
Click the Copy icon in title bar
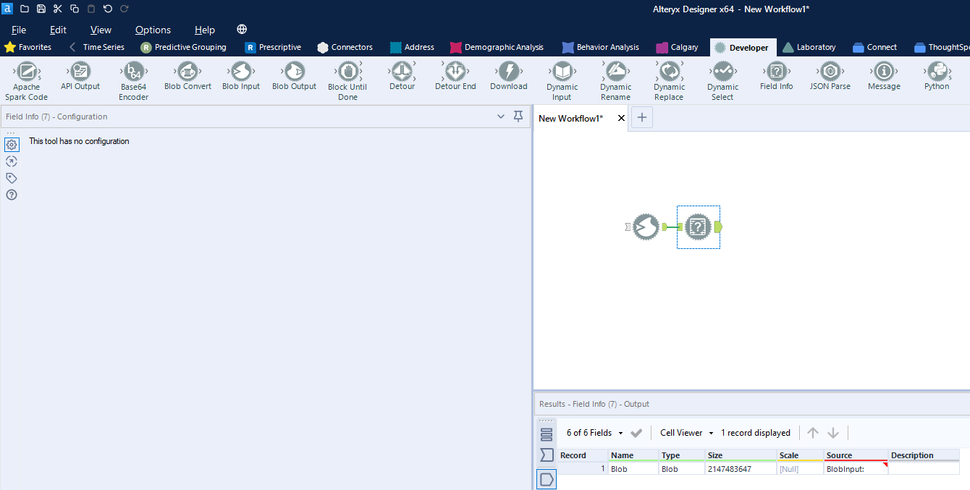tap(74, 9)
